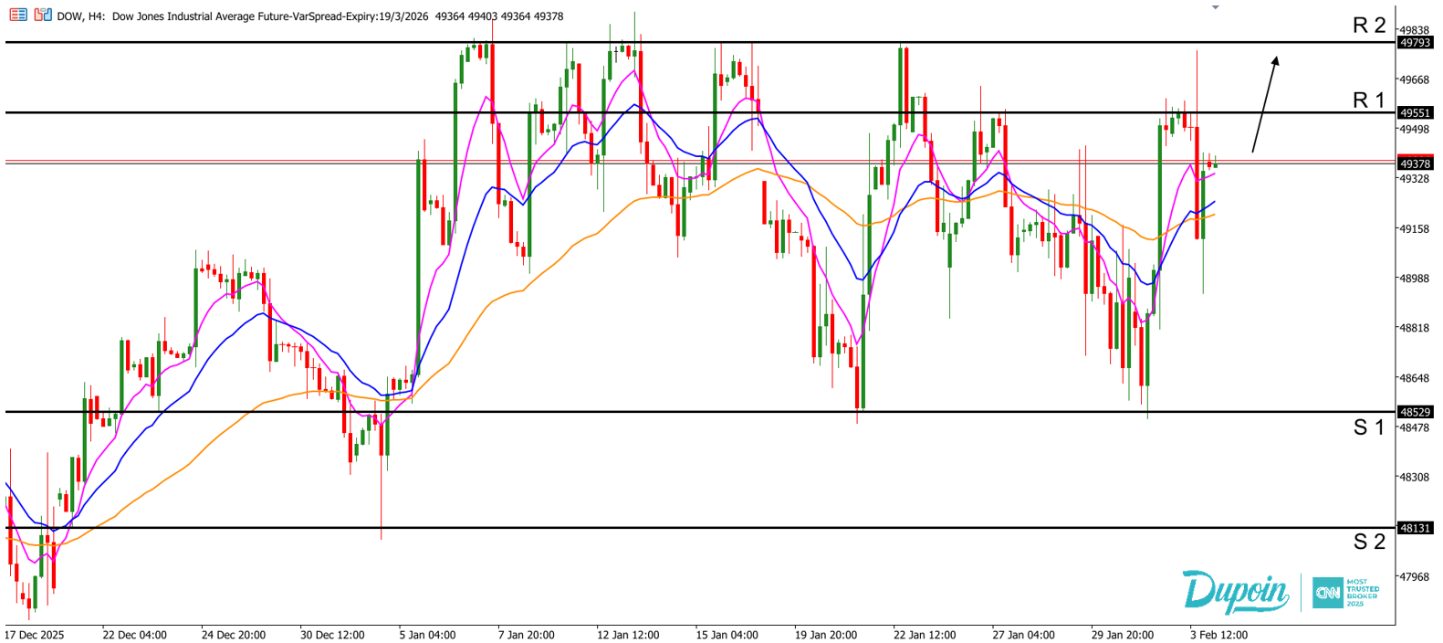Viewport: 1443px width, 643px height.
Task: Click 47968 on the price scale
Action: 1417,576
